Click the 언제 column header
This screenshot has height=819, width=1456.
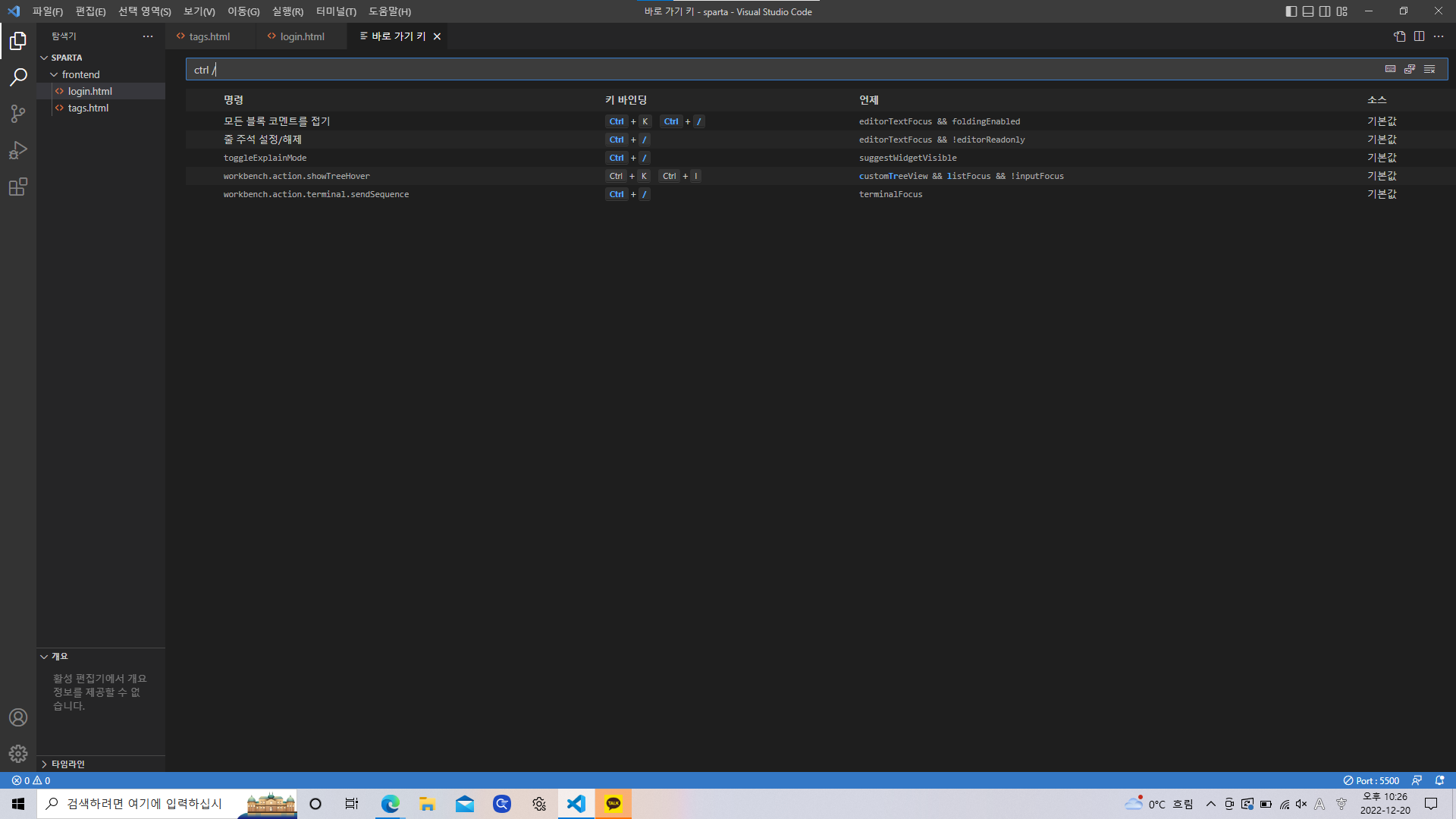coord(869,100)
